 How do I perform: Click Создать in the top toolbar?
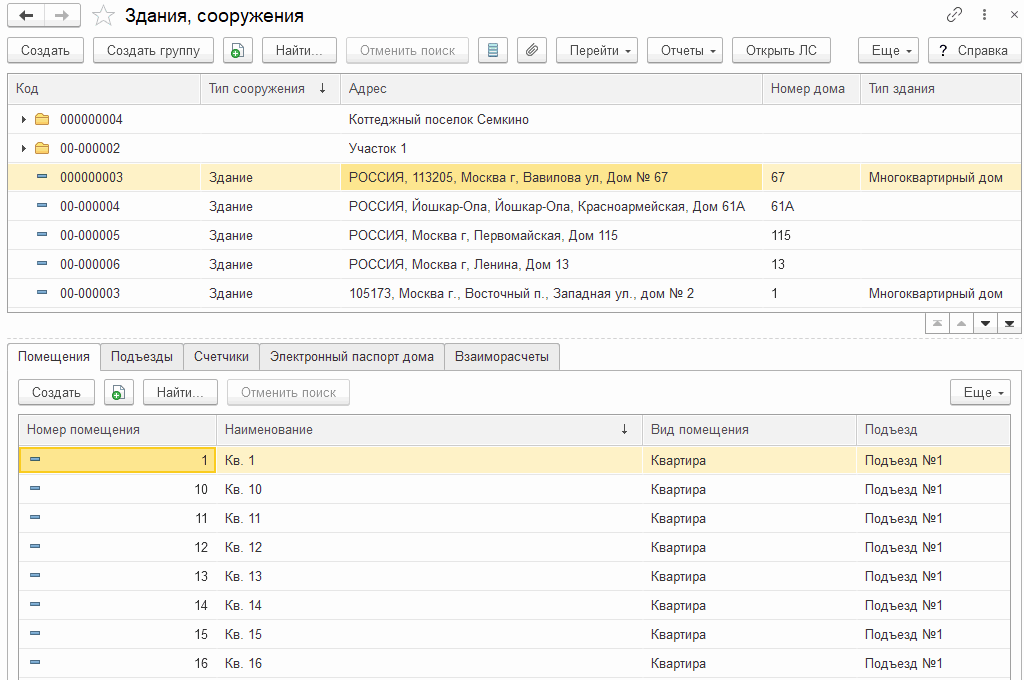pos(46,50)
